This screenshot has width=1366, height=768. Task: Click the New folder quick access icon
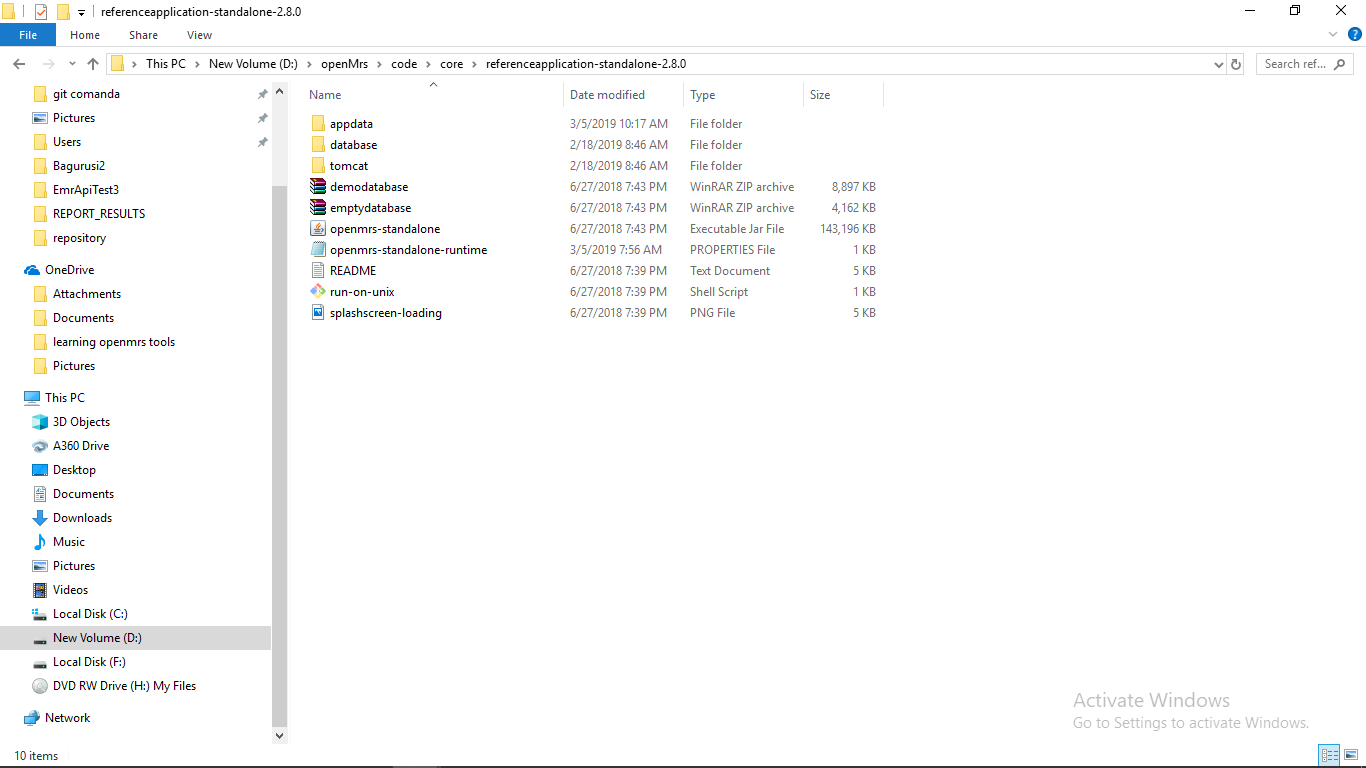[x=63, y=12]
